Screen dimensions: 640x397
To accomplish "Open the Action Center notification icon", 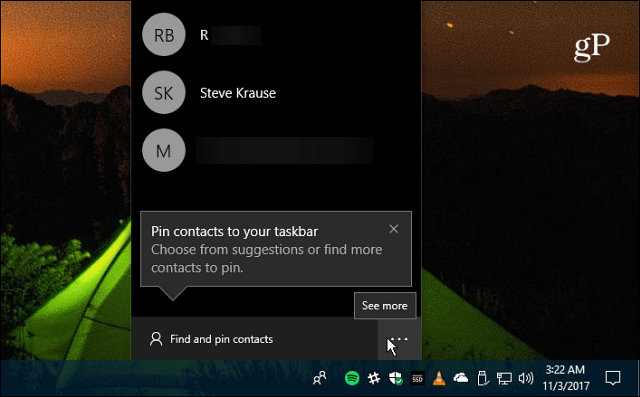I will pyautogui.click(x=613, y=378).
